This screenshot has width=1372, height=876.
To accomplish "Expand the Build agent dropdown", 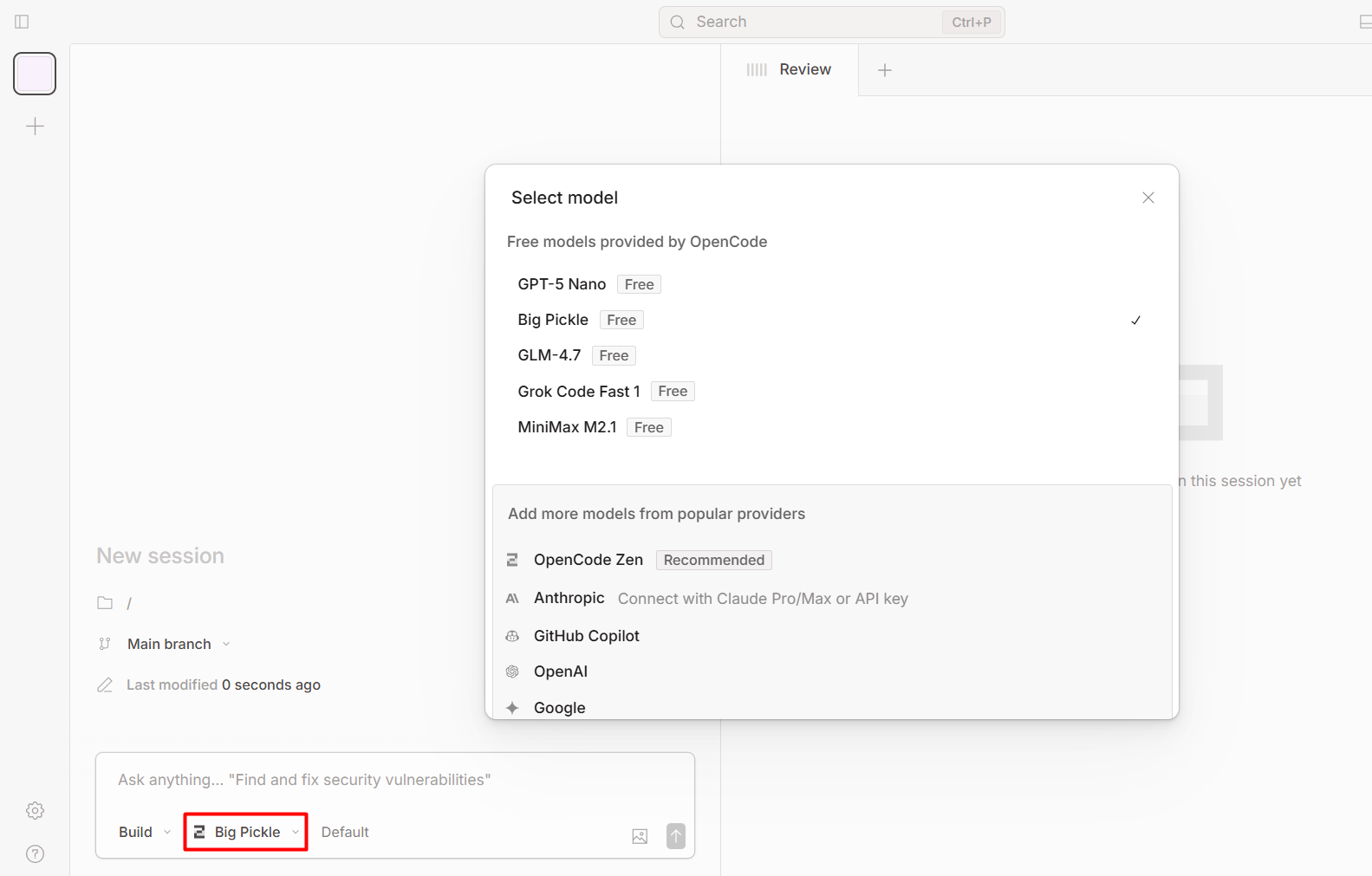I will 145,832.
